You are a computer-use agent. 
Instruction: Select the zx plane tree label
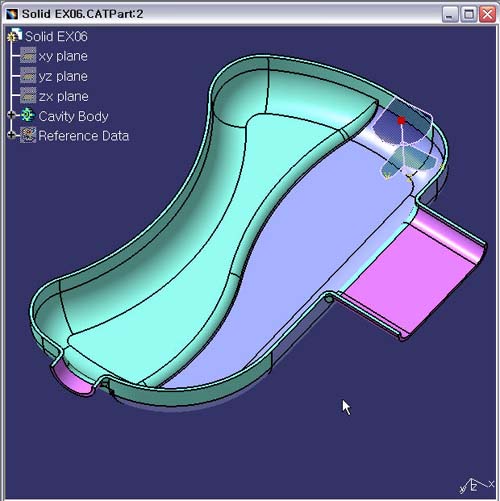63,96
